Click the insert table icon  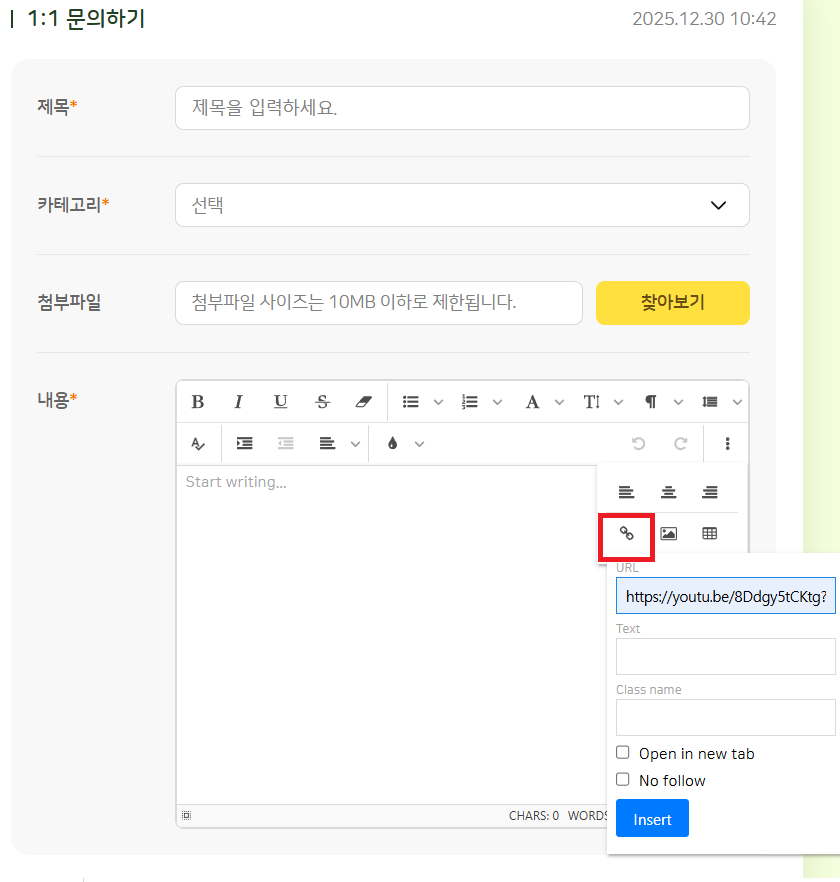(x=710, y=533)
